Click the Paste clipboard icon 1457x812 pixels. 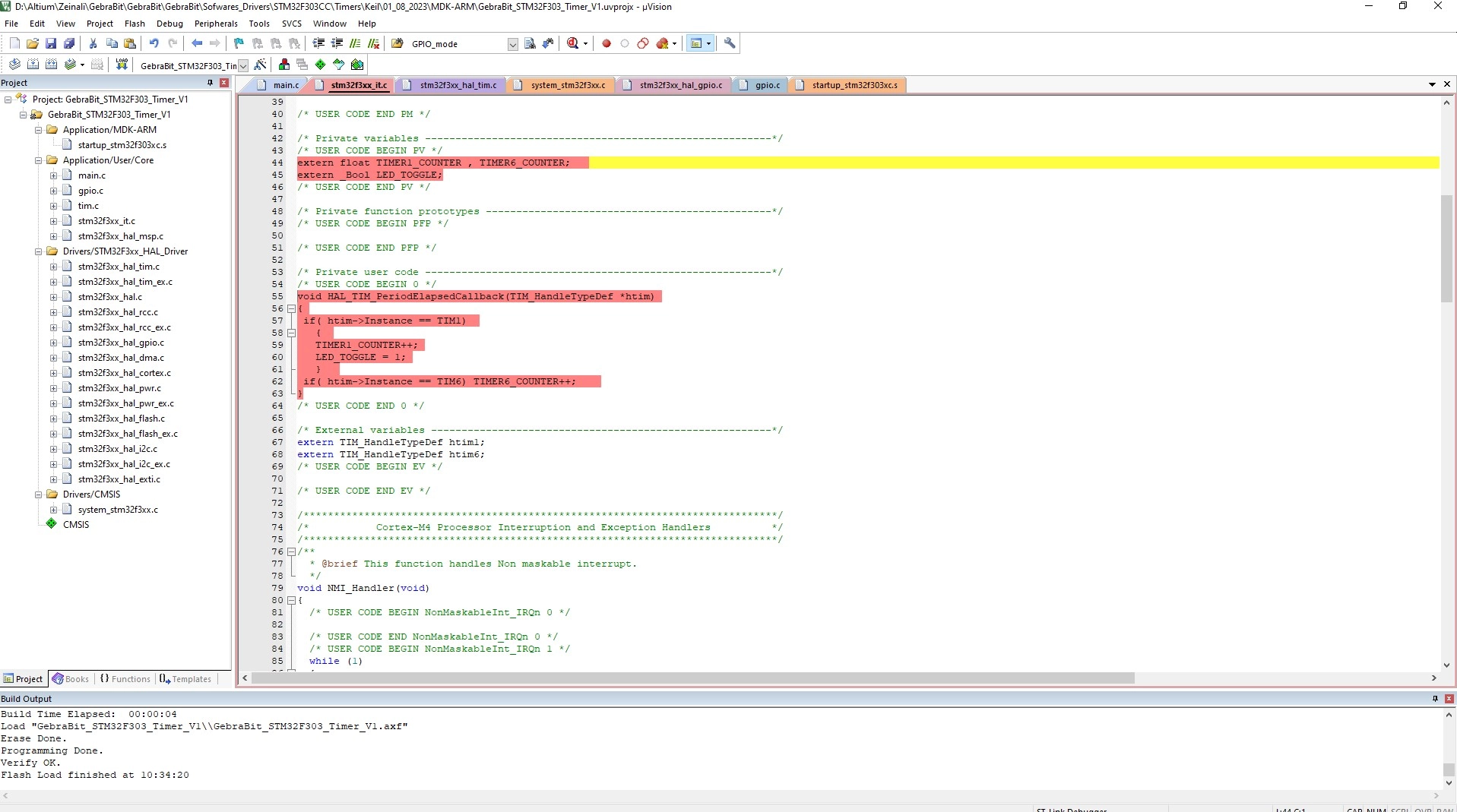(x=130, y=43)
